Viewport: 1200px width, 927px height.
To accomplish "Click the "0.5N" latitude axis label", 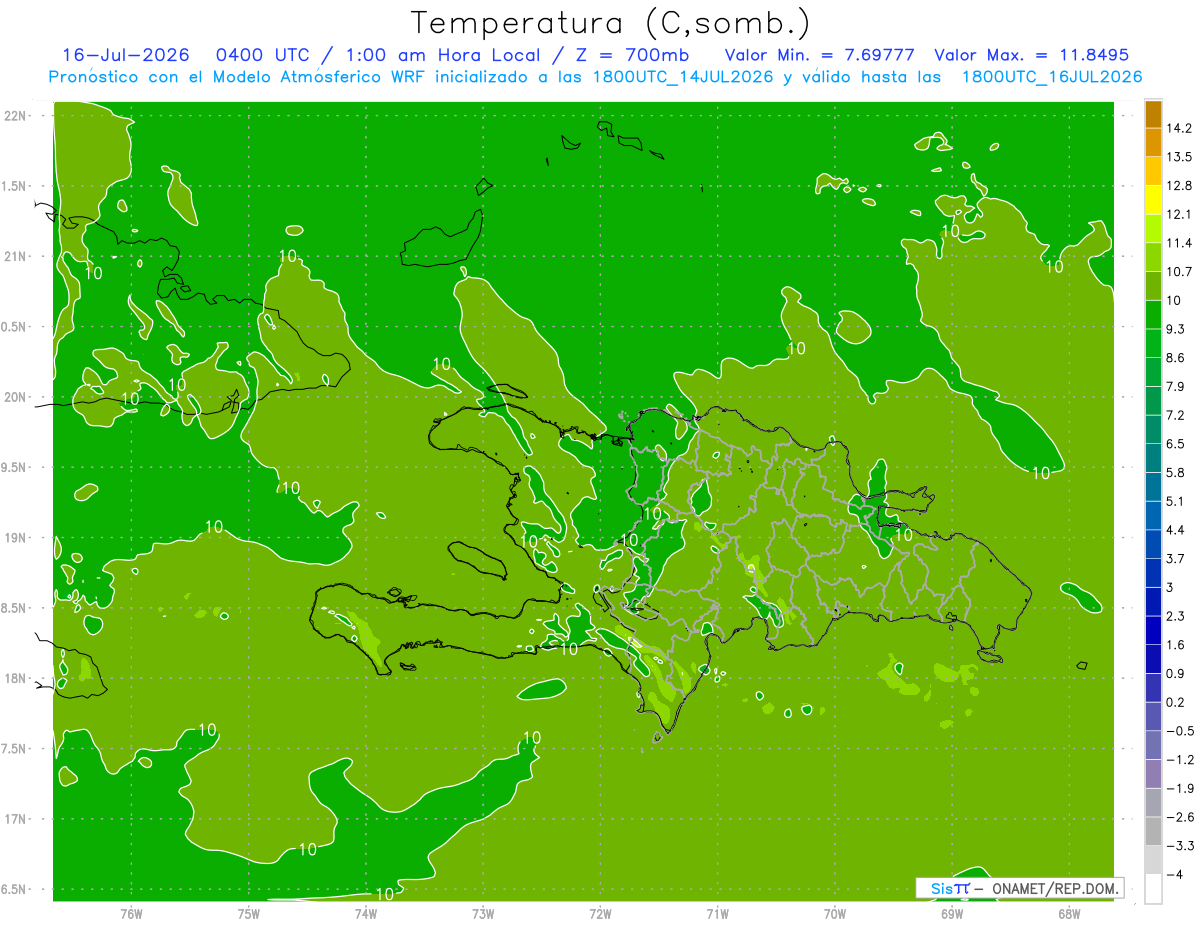I will tap(14, 327).
